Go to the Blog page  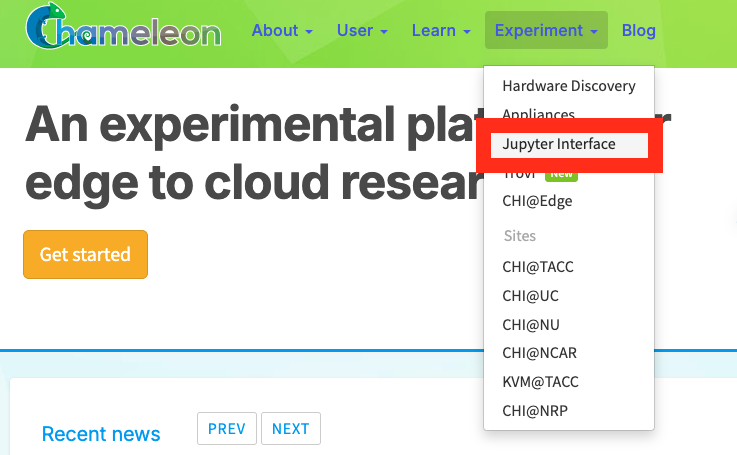[x=638, y=31]
